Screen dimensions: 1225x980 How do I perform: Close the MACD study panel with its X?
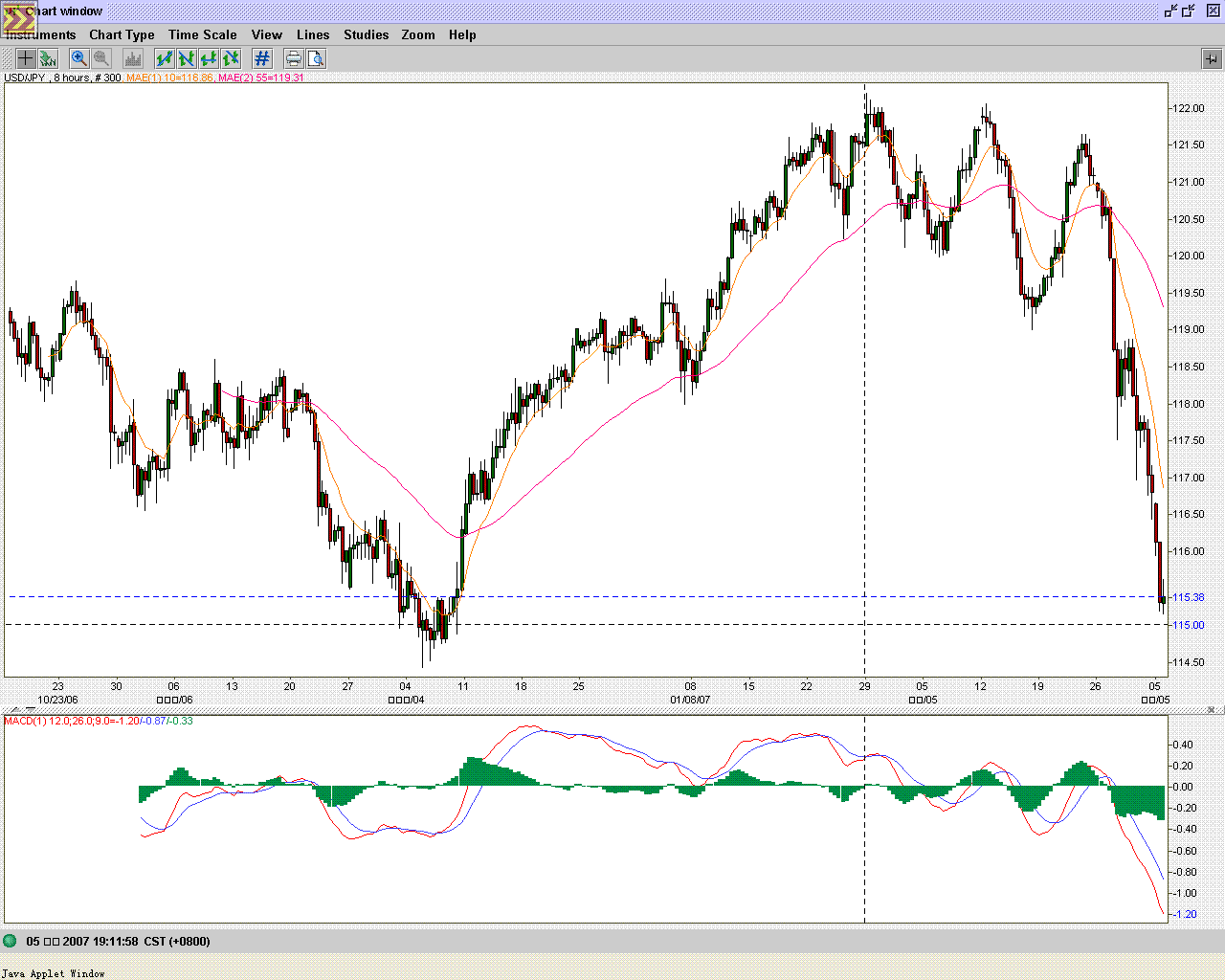[1212, 710]
